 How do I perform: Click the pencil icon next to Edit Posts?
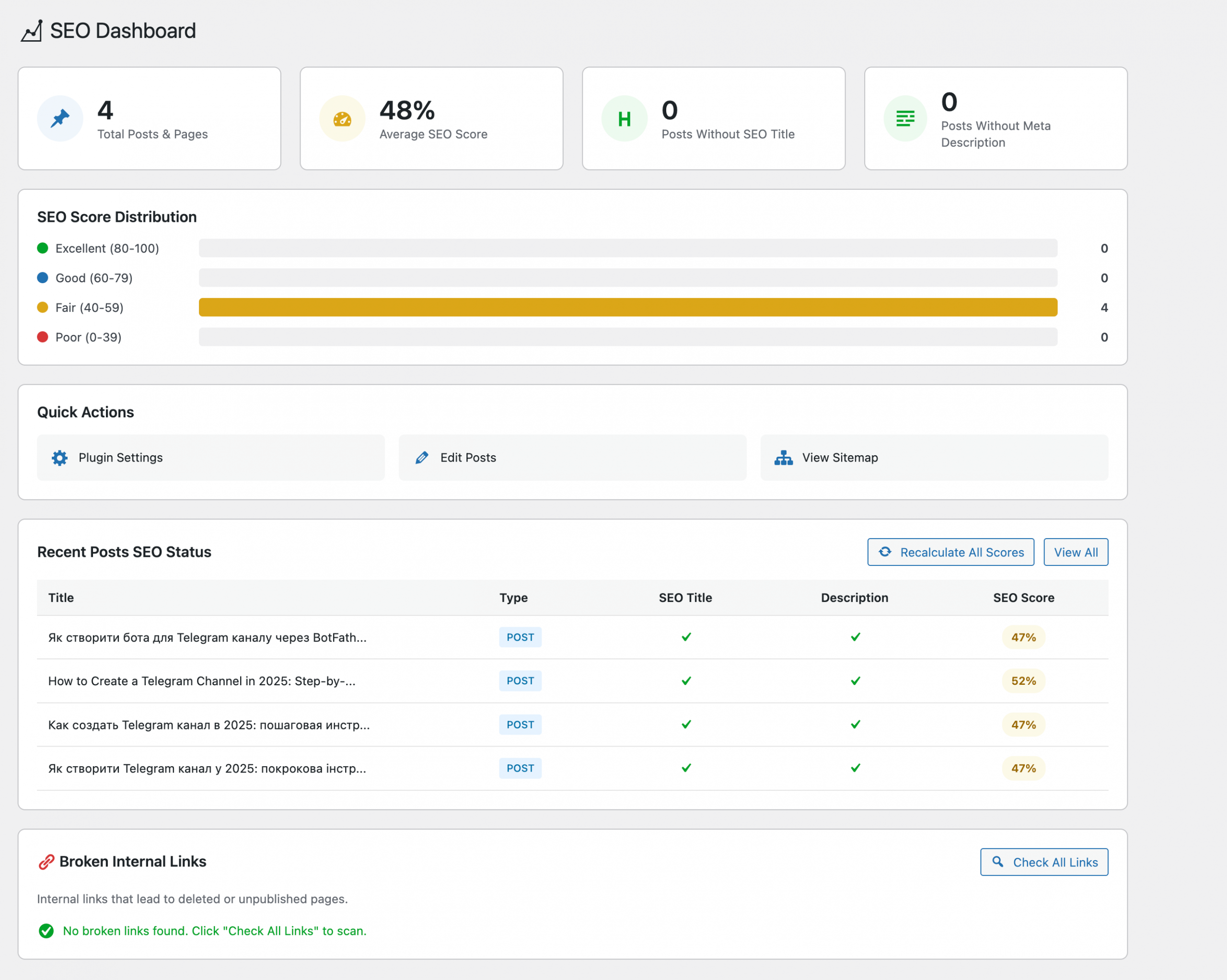click(x=422, y=458)
